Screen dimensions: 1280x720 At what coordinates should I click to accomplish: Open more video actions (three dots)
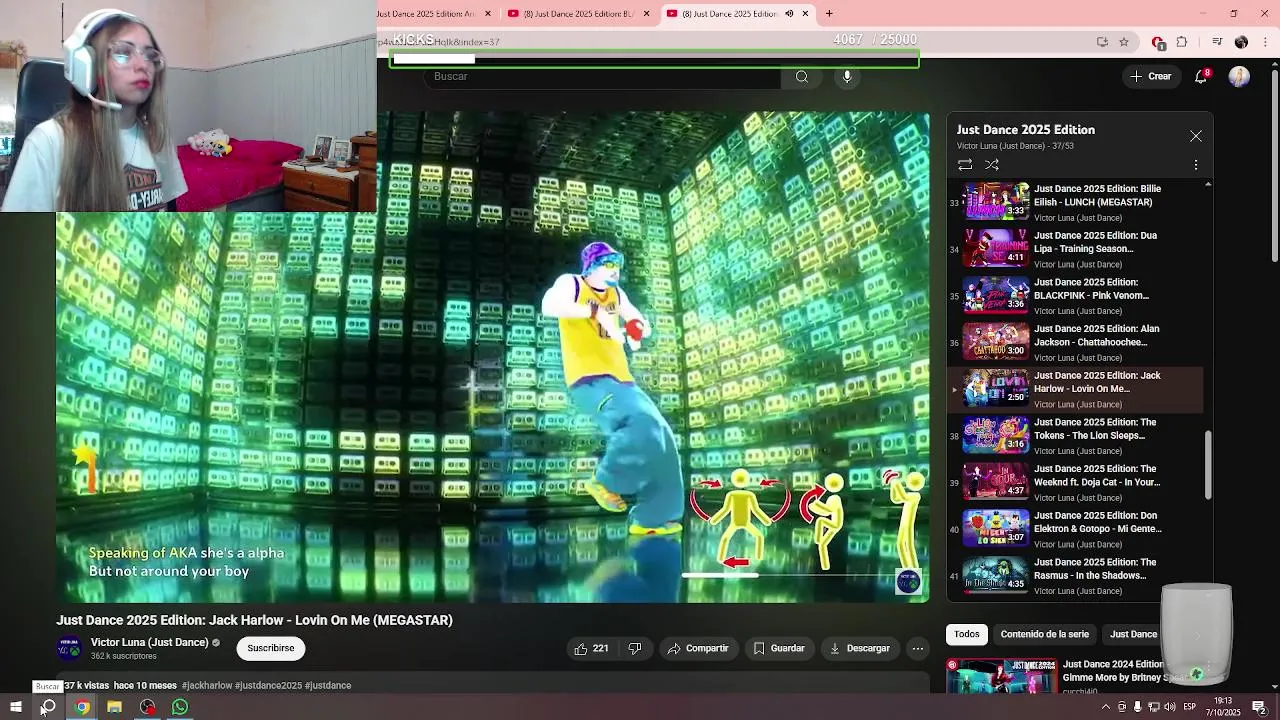click(x=918, y=648)
